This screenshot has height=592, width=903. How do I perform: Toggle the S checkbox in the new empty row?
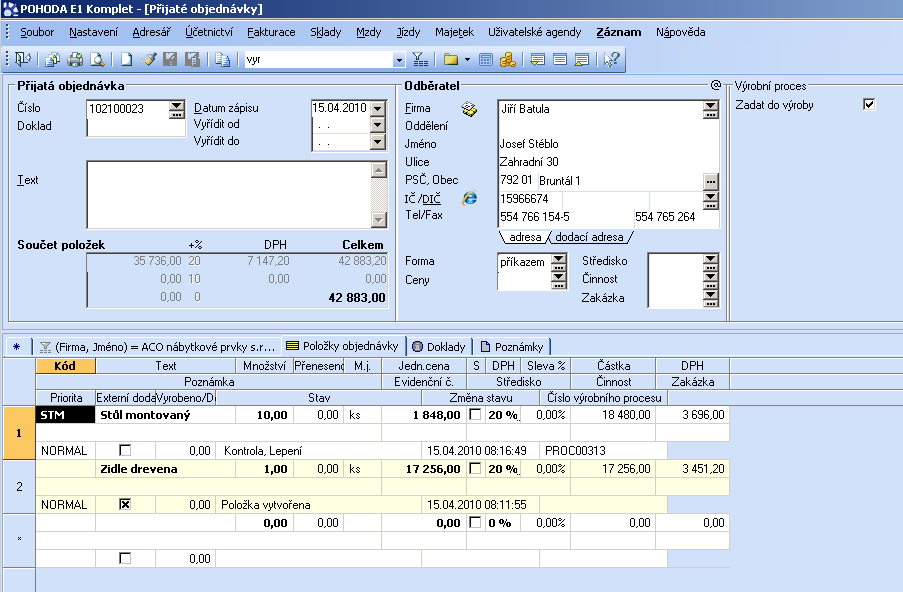coord(475,522)
